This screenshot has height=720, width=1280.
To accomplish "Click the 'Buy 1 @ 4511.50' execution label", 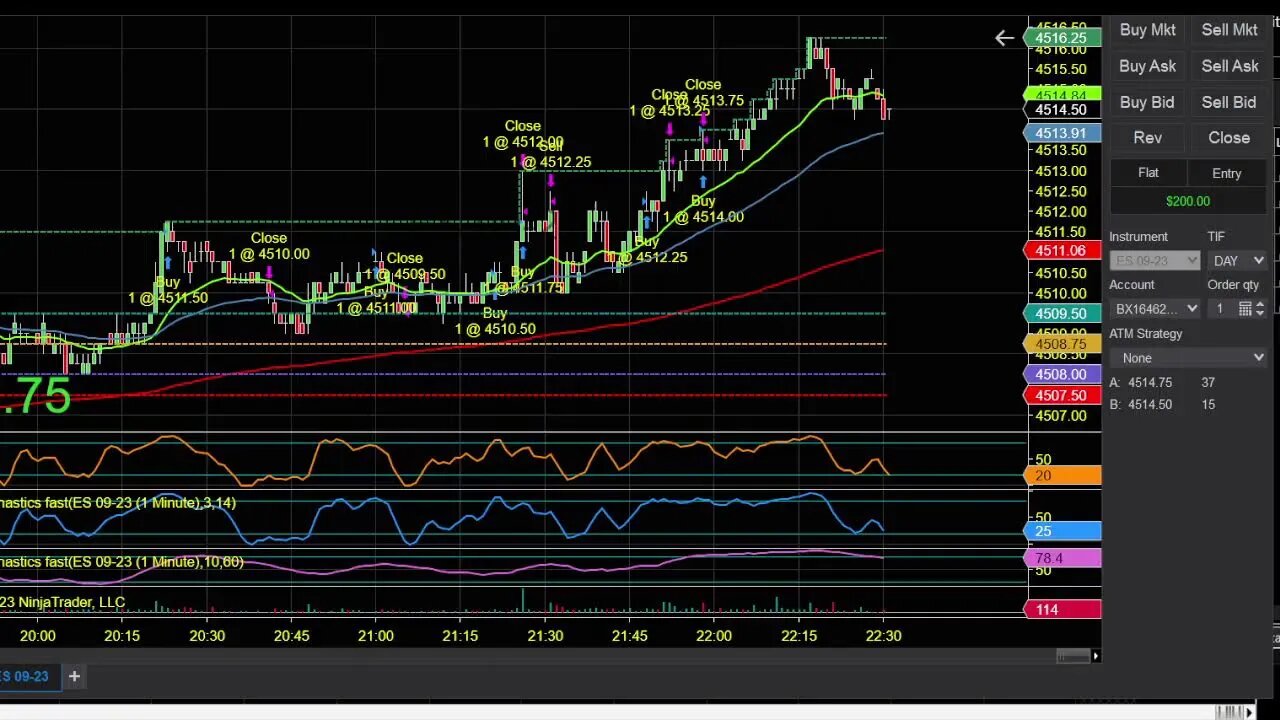I will click(168, 290).
